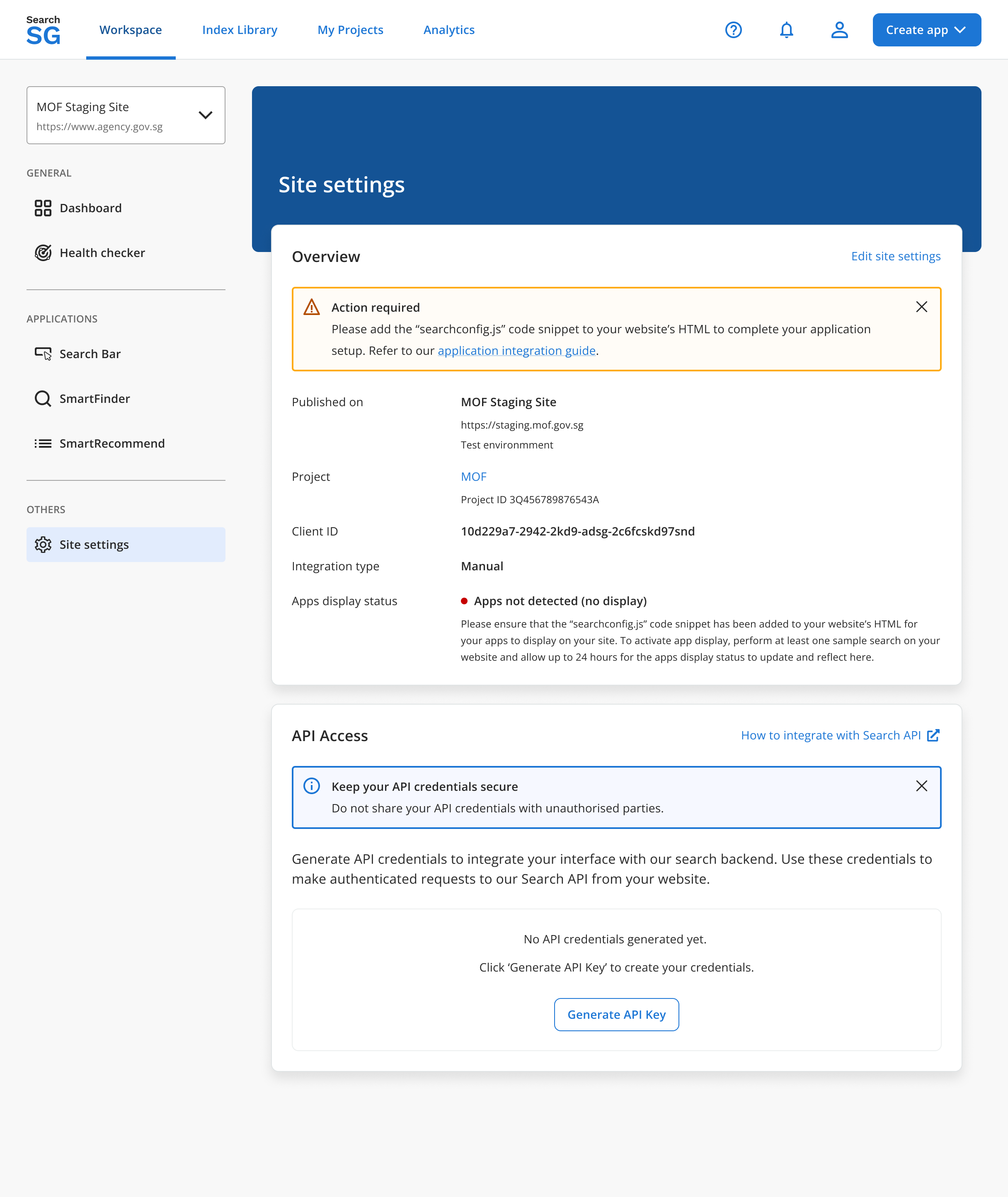Click Edit site settings

coord(895,256)
